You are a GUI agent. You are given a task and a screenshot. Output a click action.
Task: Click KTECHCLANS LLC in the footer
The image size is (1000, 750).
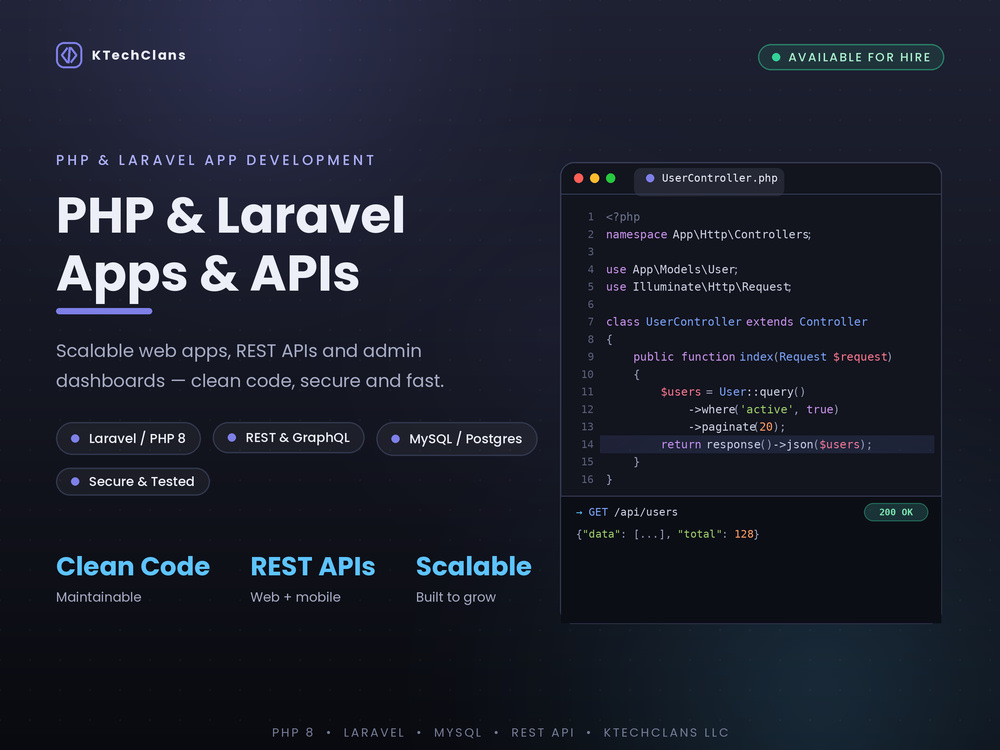tap(666, 733)
